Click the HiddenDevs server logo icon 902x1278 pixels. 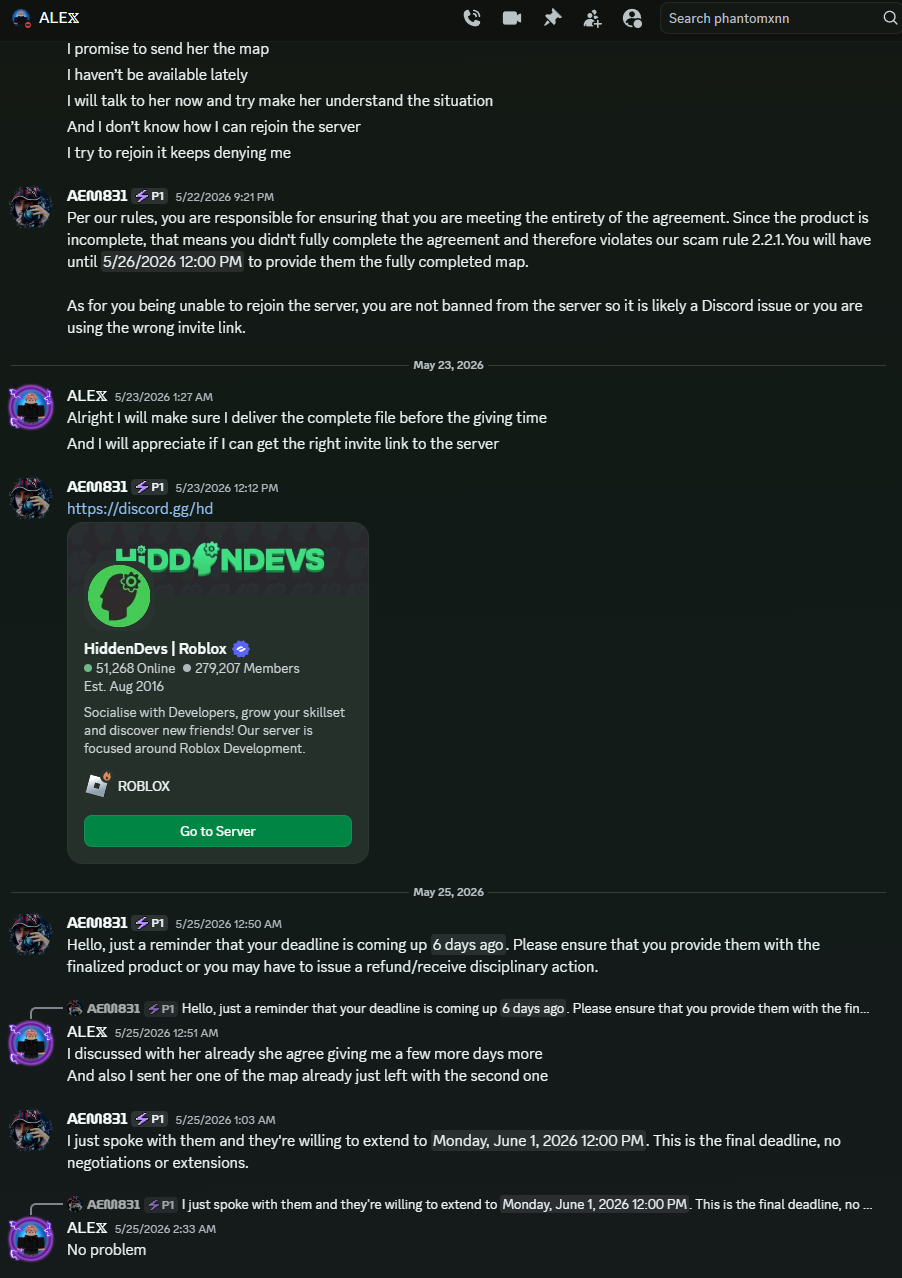(x=119, y=595)
